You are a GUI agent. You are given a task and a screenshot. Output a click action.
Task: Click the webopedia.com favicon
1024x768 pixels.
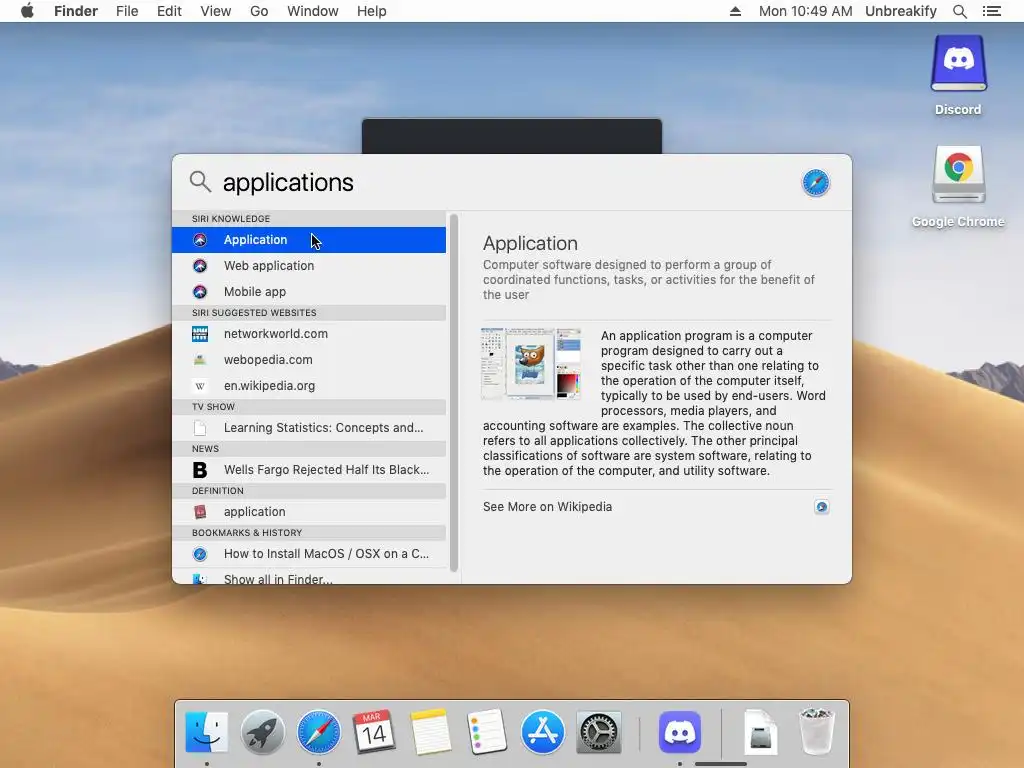[x=200, y=360]
